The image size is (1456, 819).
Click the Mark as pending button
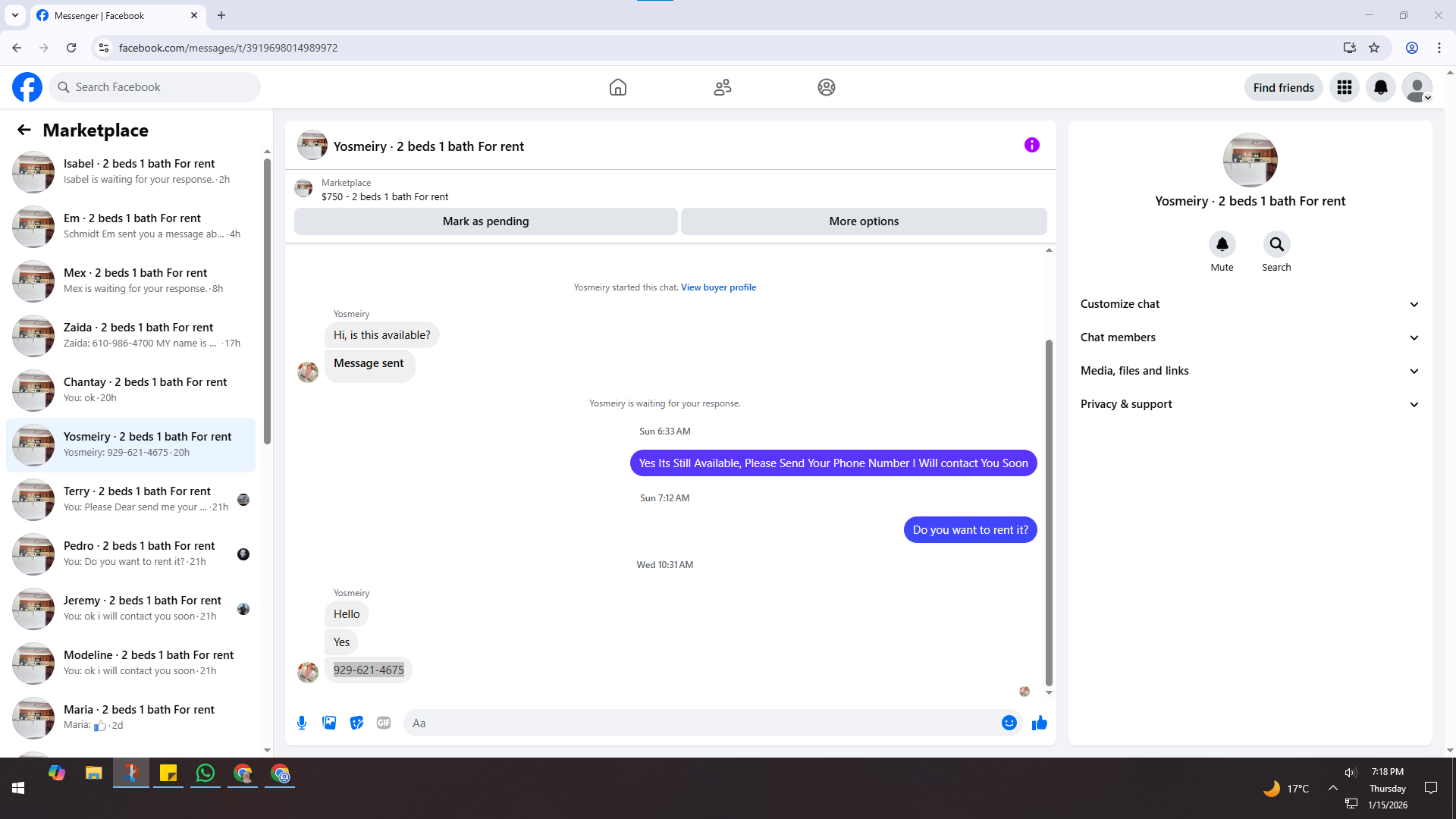pos(485,221)
